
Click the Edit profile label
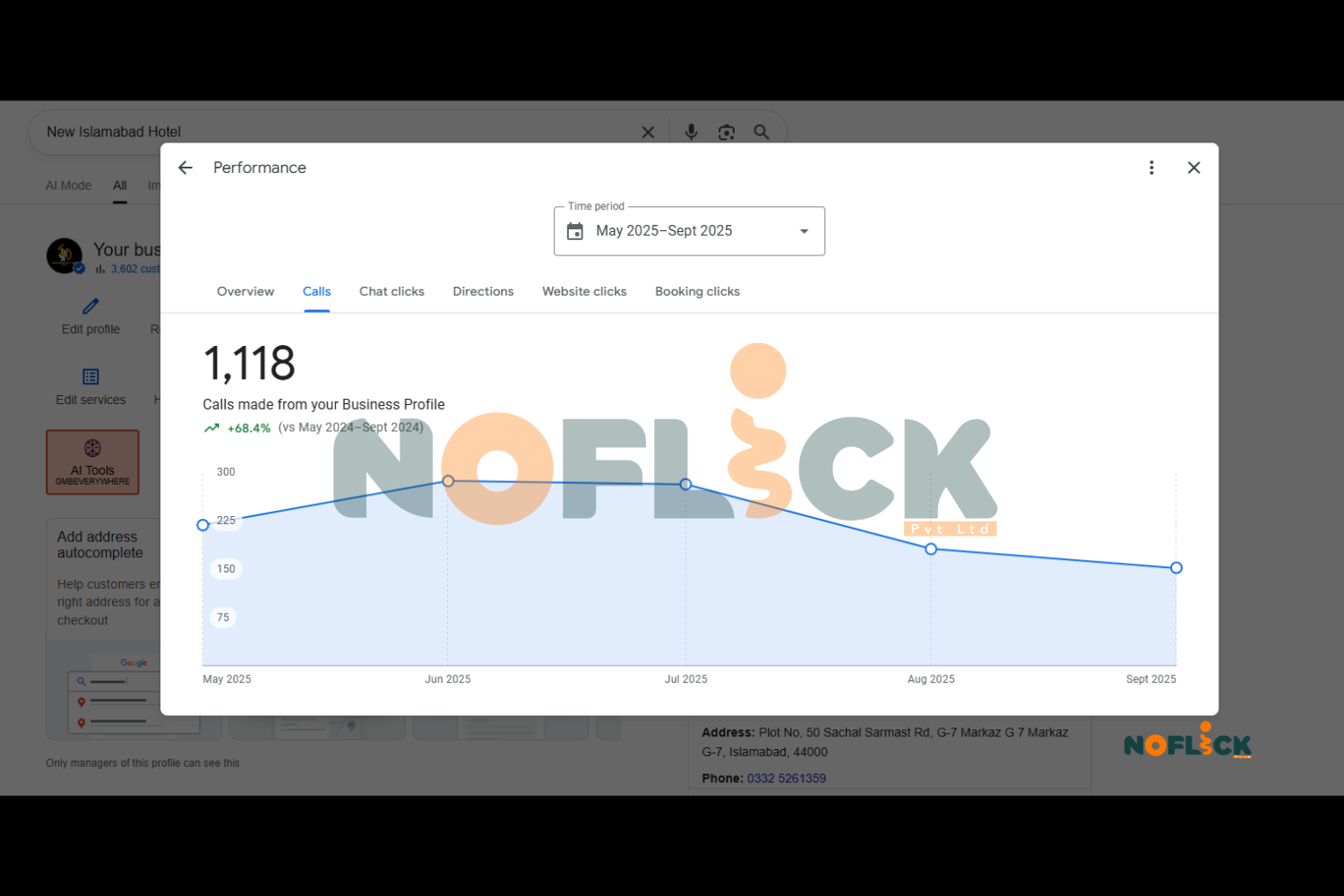(x=90, y=330)
